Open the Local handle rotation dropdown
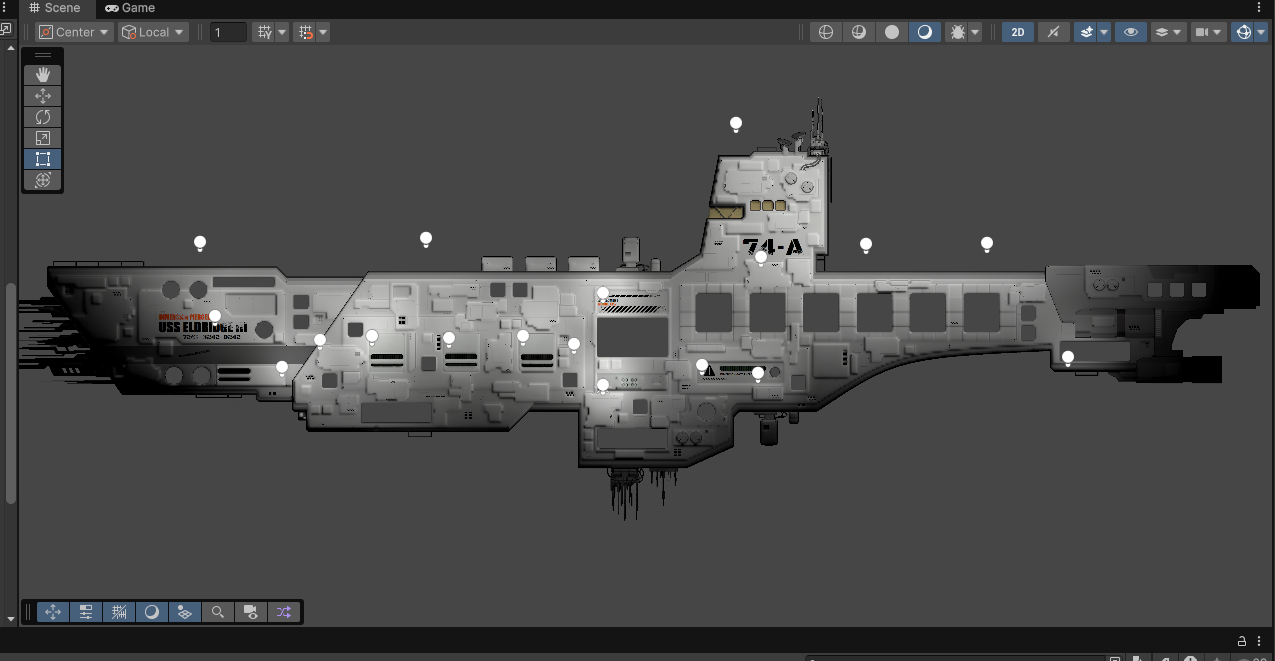The height and width of the screenshot is (661, 1275). 153,32
